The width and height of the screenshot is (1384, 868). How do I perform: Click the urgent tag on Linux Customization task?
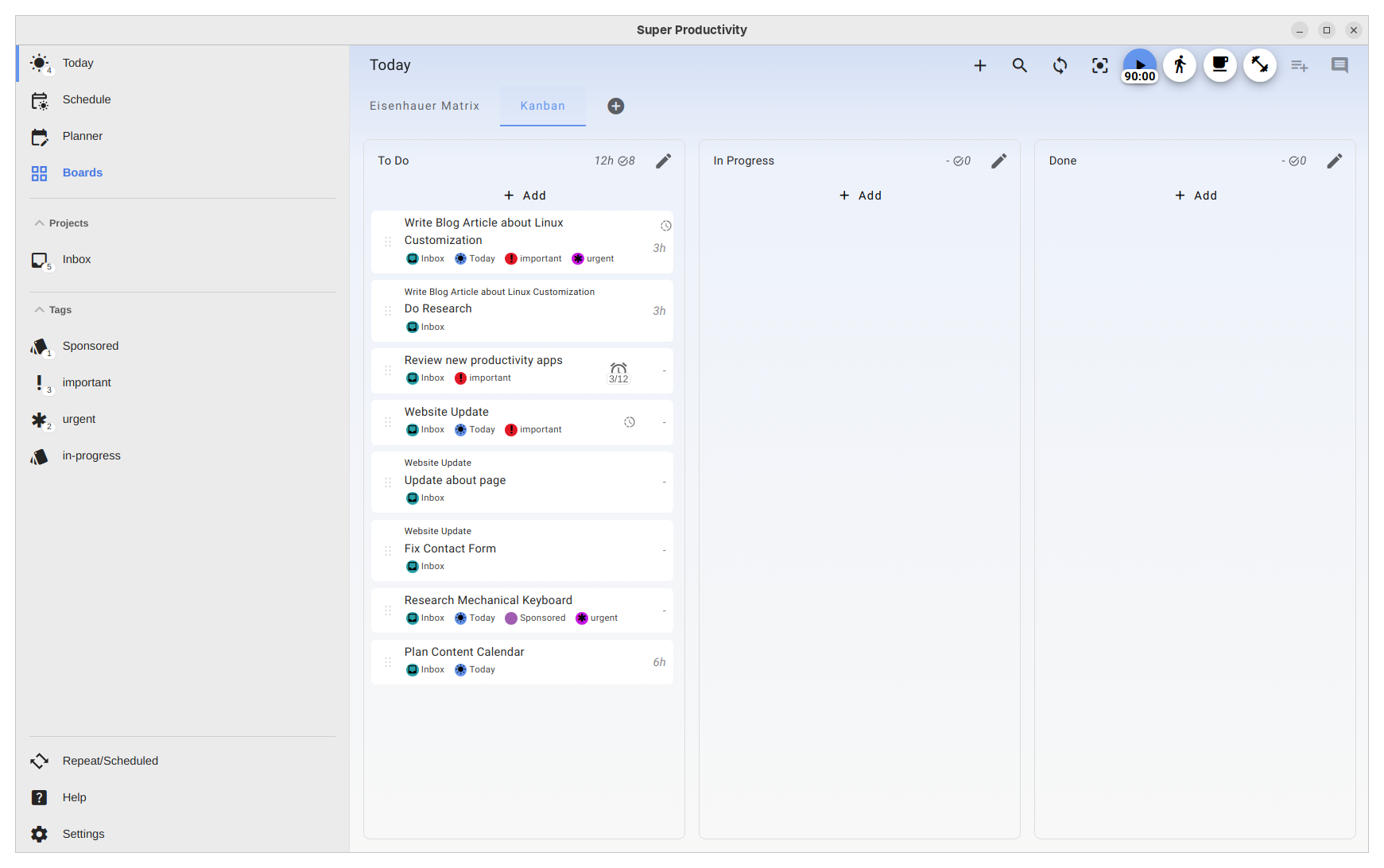click(593, 259)
